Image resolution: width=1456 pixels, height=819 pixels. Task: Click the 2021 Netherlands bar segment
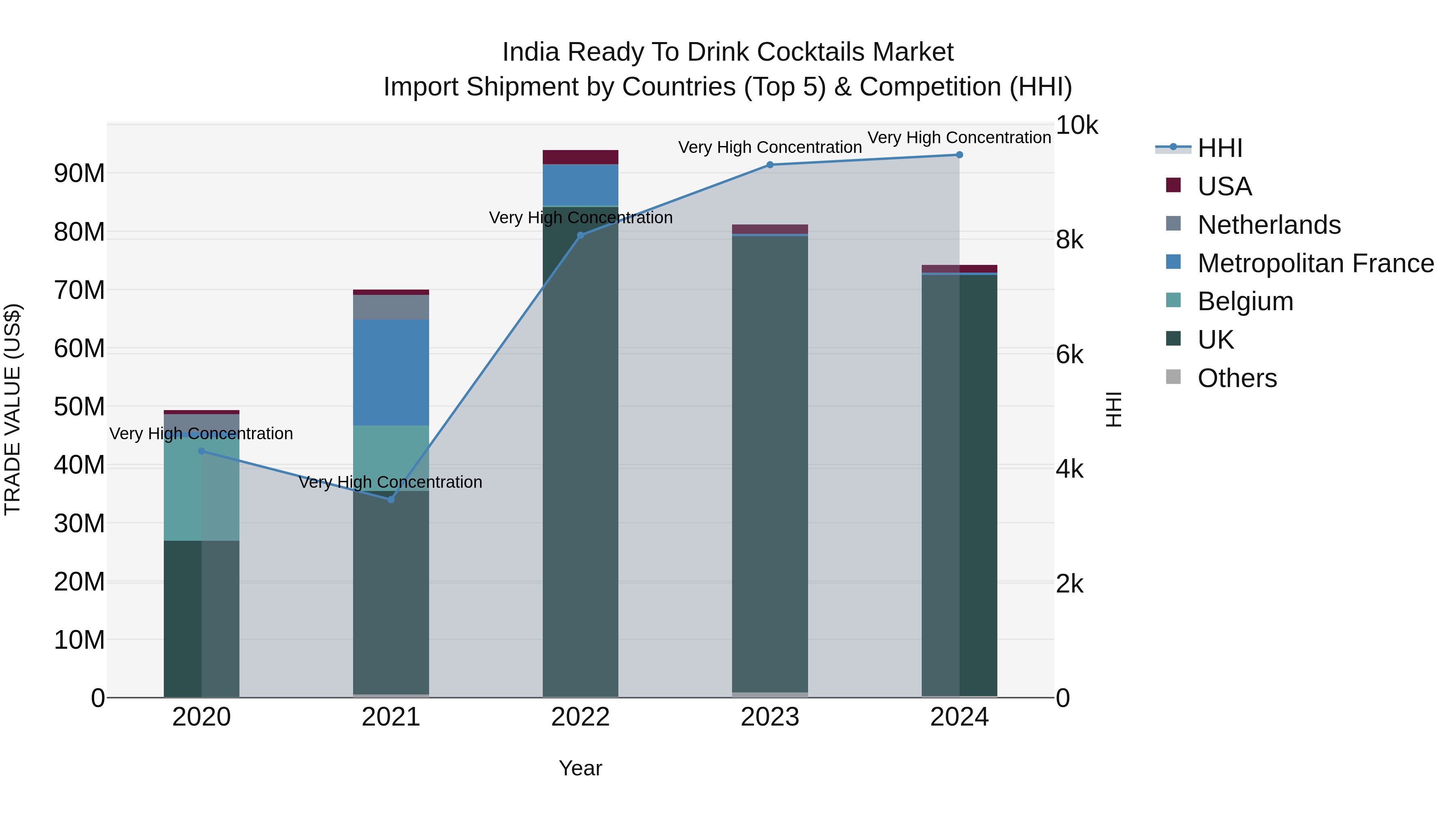tap(391, 307)
